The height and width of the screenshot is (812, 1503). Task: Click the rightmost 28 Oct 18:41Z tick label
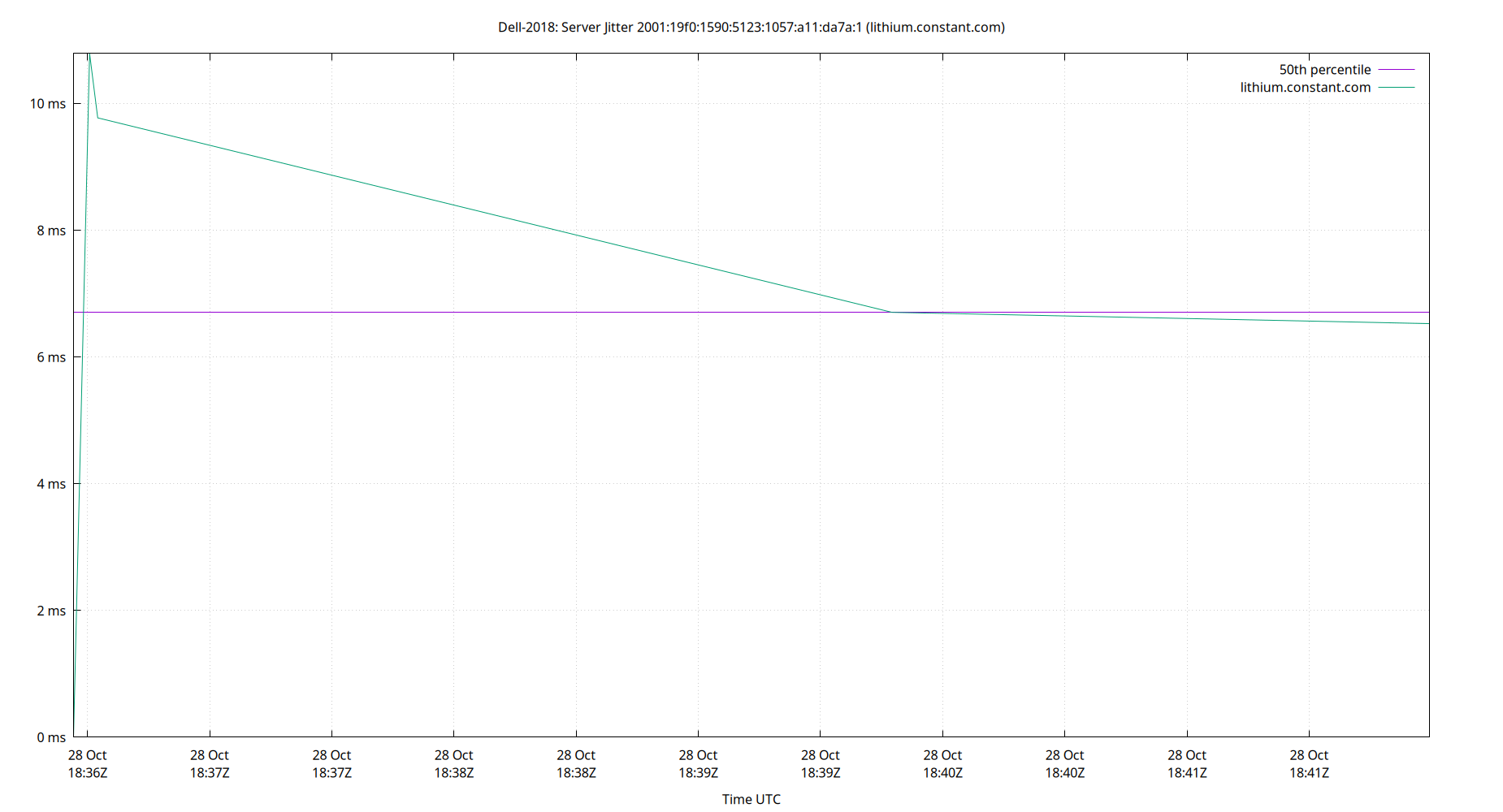(1310, 763)
